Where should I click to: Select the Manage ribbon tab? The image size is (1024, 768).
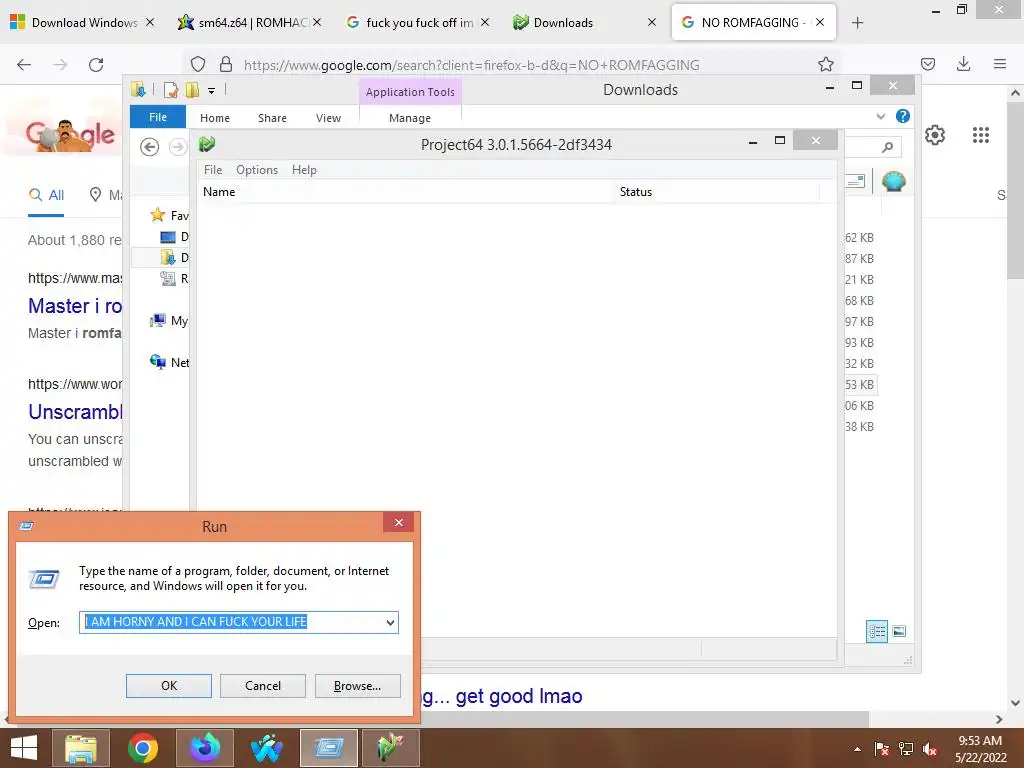410,118
